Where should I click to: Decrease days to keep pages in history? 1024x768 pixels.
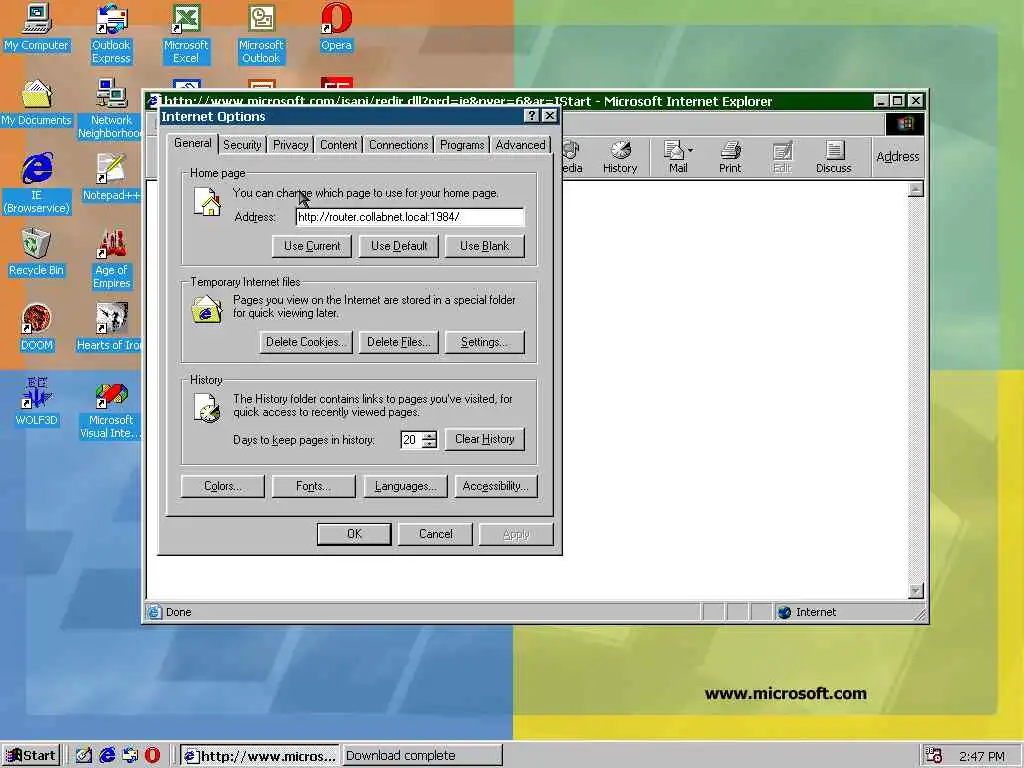[x=429, y=444]
